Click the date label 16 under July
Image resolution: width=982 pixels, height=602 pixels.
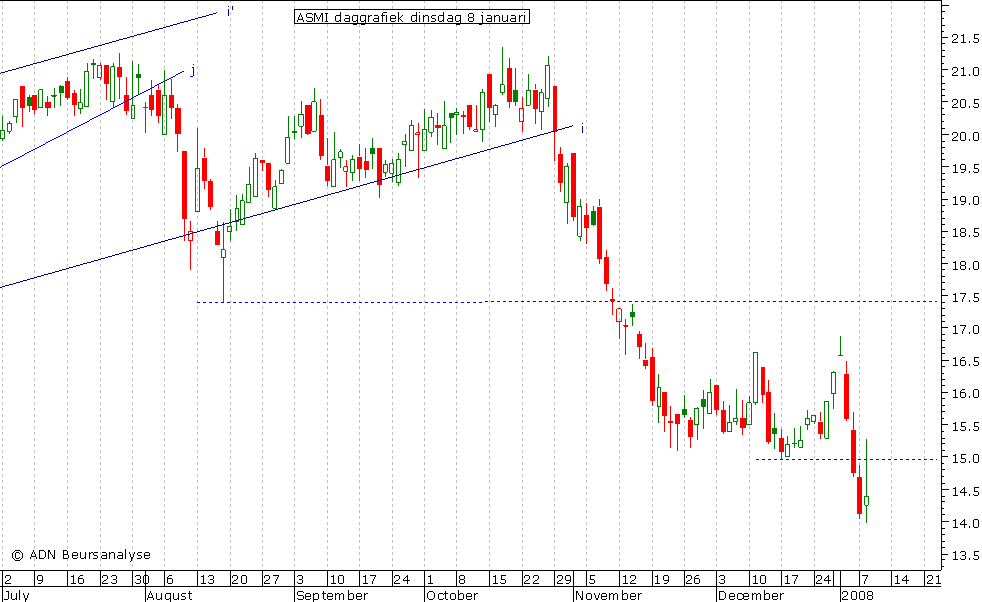76,579
